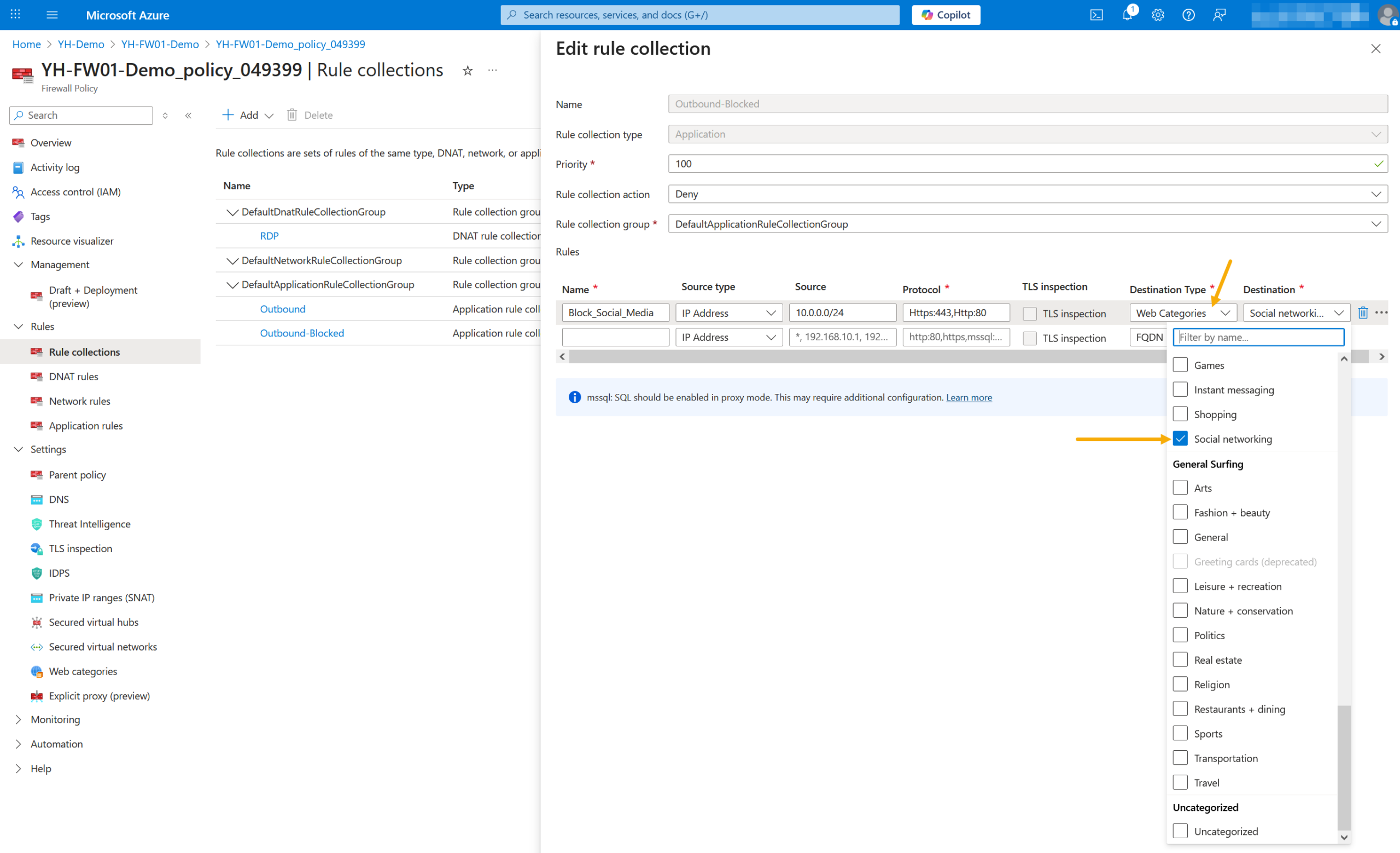Screen dimensions: 1400x853
Task: Open Access control (IAM)
Action: pyautogui.click(x=75, y=192)
